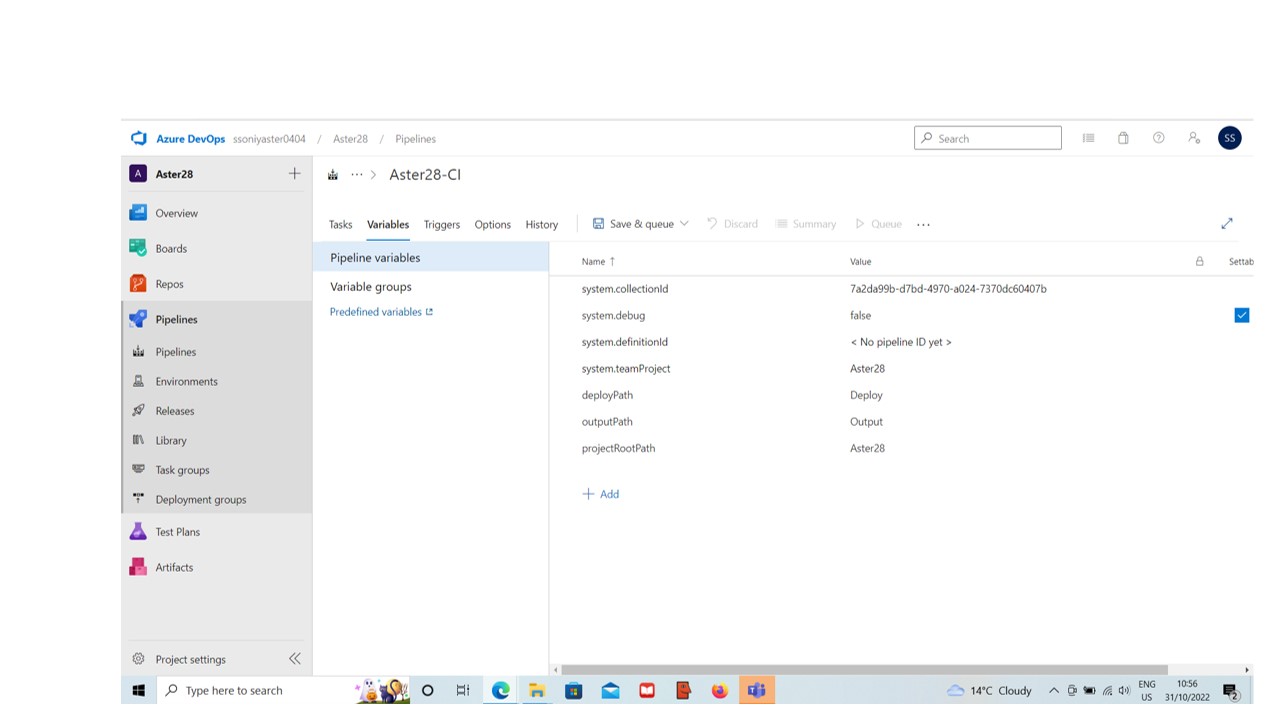Image resolution: width=1280 pixels, height=720 pixels.
Task: Open Microsoft Teams from taskbar
Action: [x=756, y=690]
